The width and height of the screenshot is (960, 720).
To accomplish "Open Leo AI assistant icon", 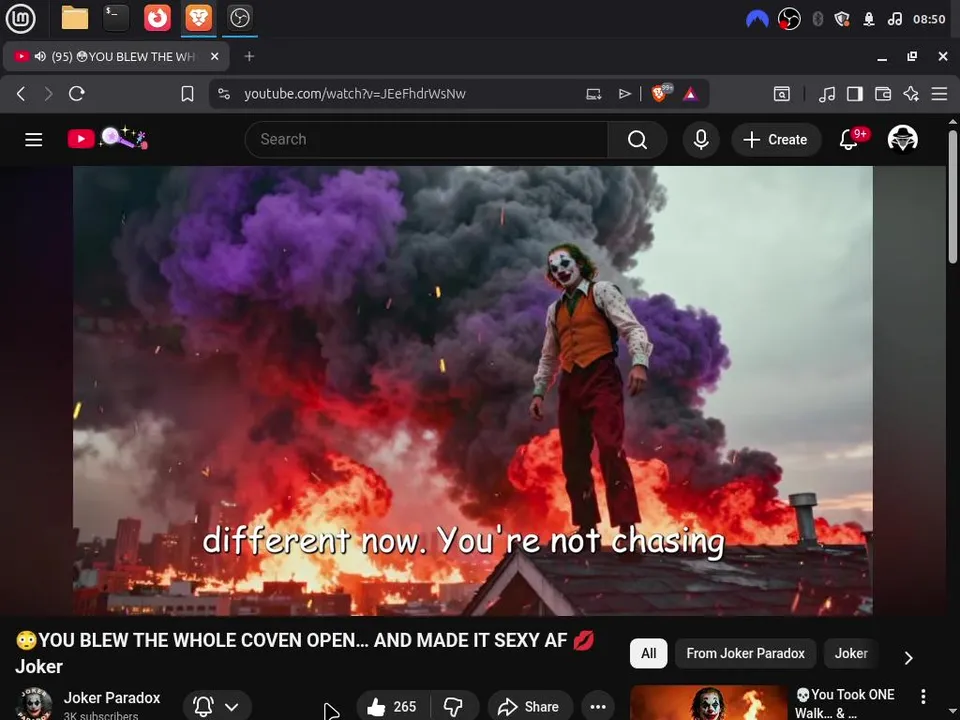I will [911, 94].
